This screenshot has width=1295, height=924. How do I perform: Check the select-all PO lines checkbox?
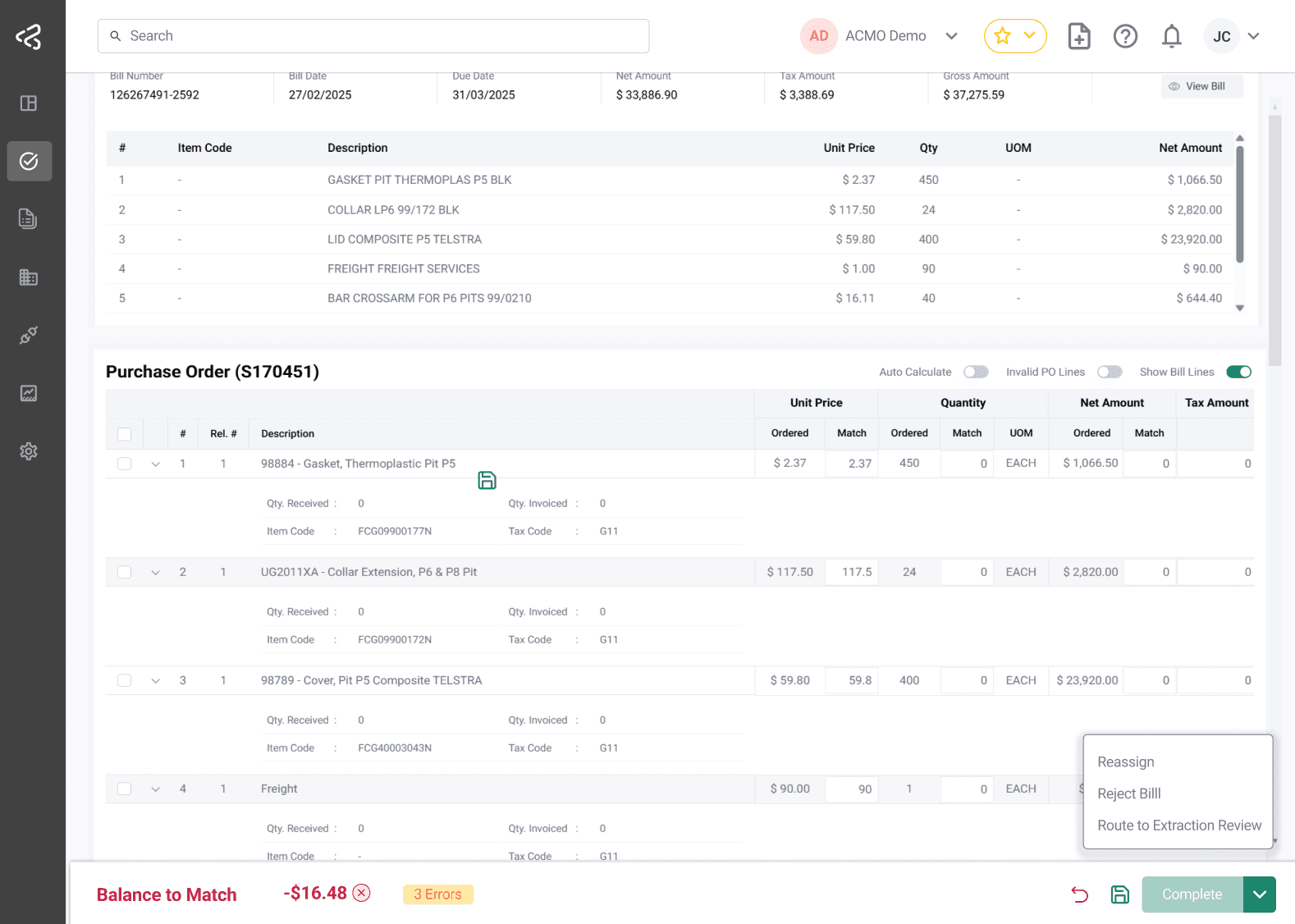pyautogui.click(x=125, y=434)
